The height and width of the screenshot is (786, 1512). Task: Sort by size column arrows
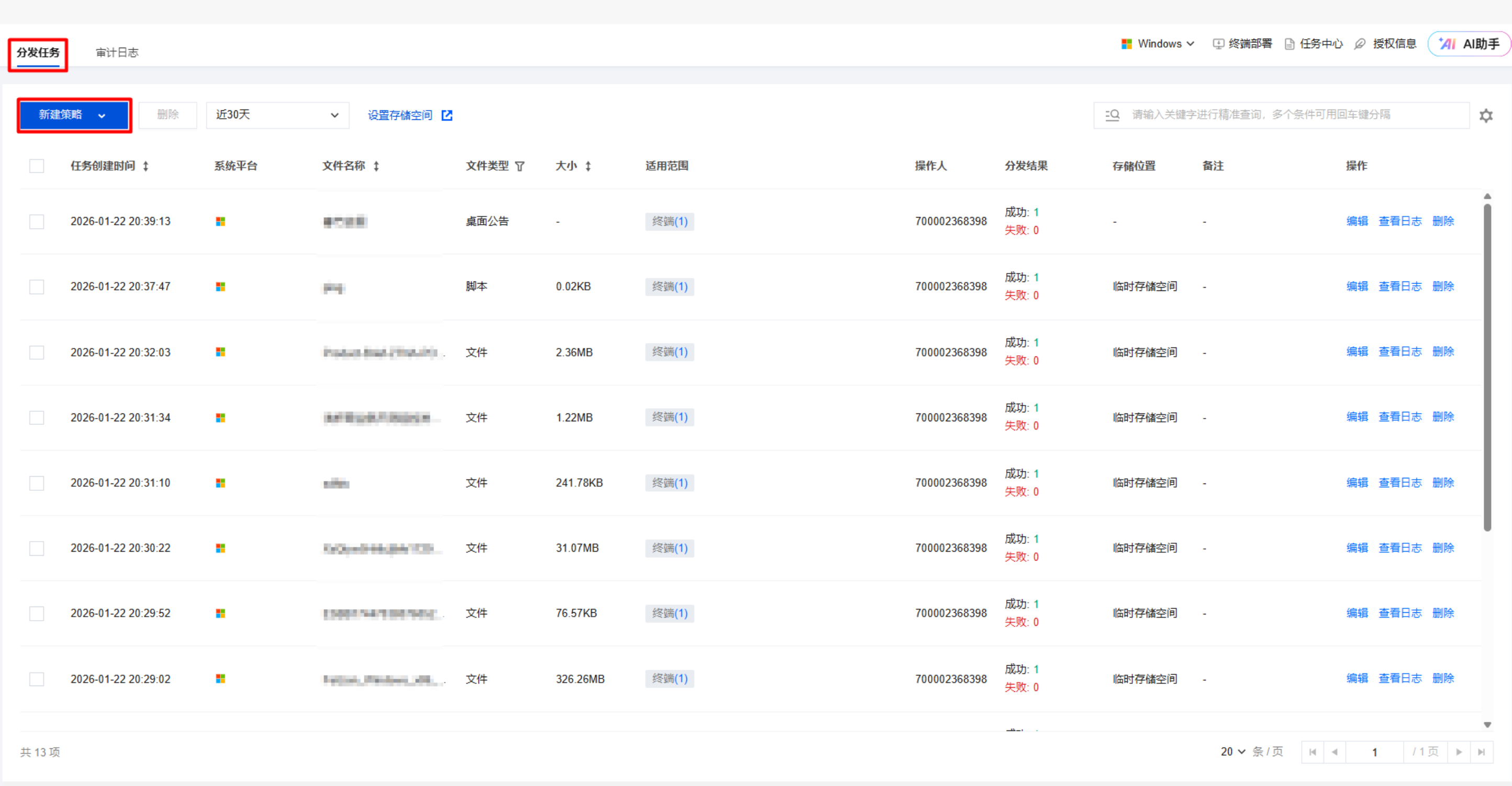[x=587, y=166]
